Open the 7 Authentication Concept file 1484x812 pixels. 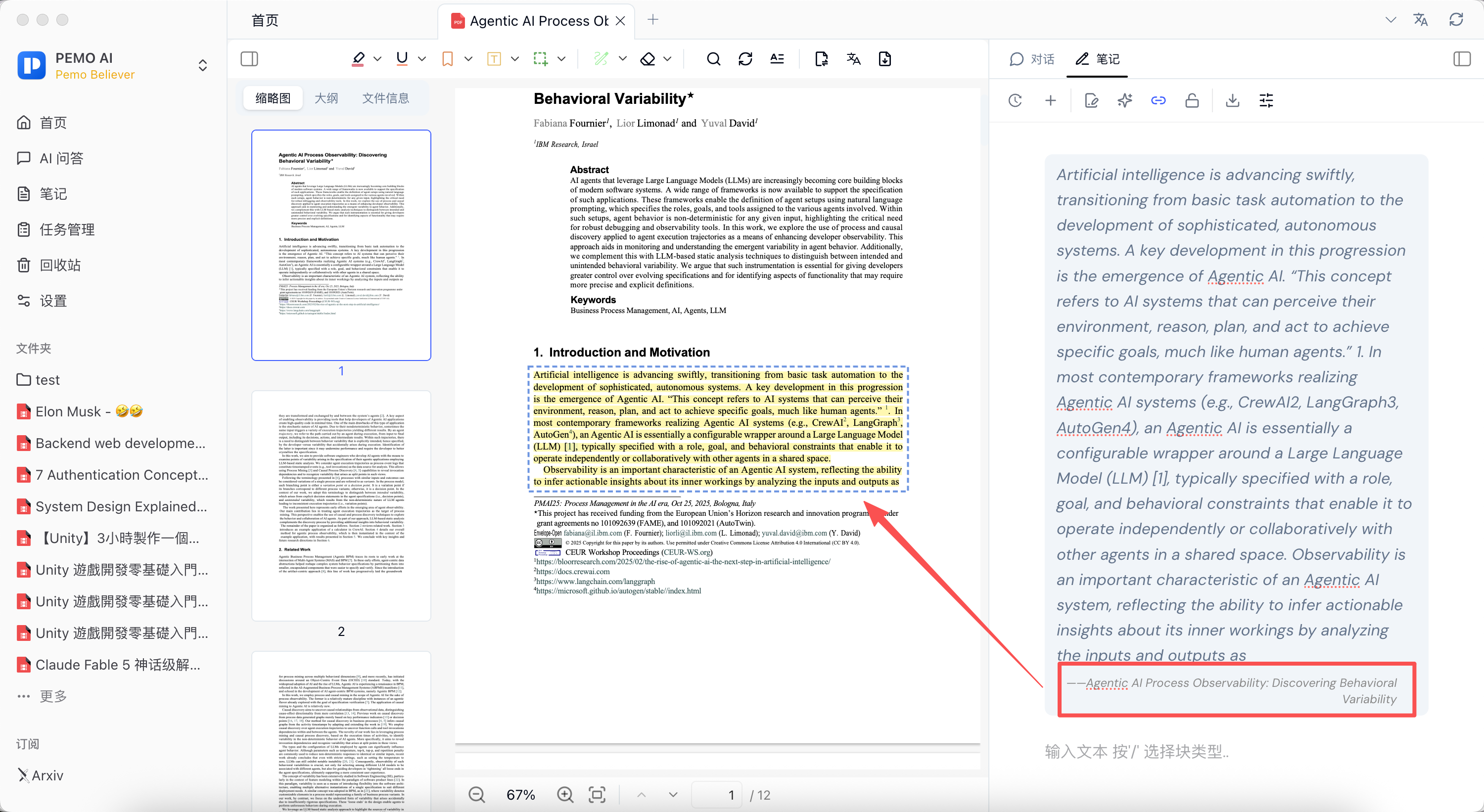112,475
